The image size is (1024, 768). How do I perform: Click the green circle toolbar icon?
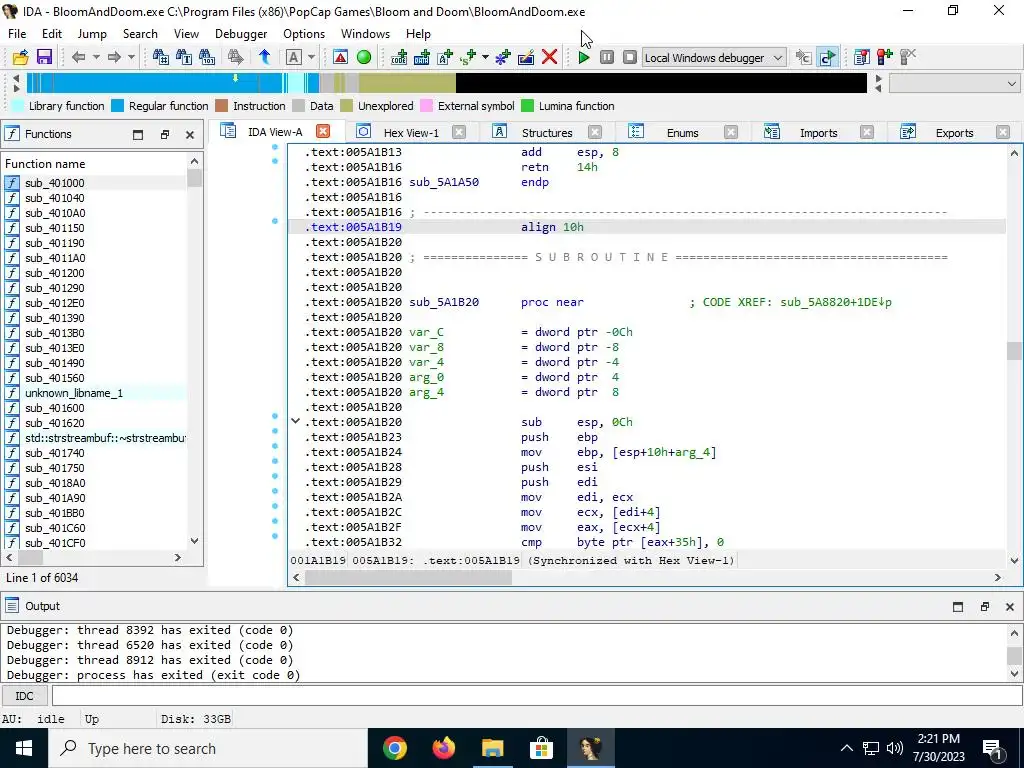coord(364,57)
